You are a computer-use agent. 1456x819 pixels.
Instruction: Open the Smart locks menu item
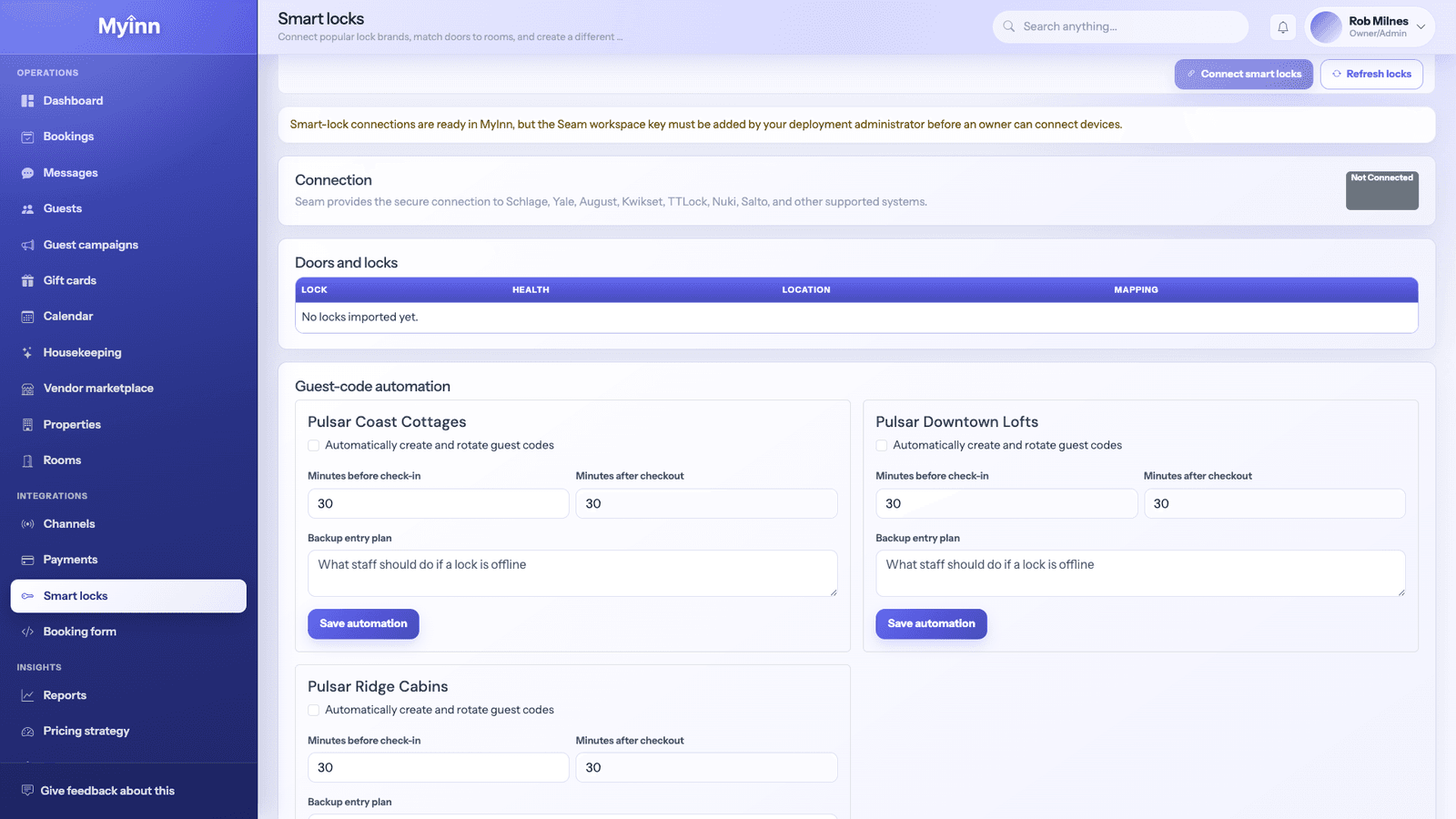(128, 596)
